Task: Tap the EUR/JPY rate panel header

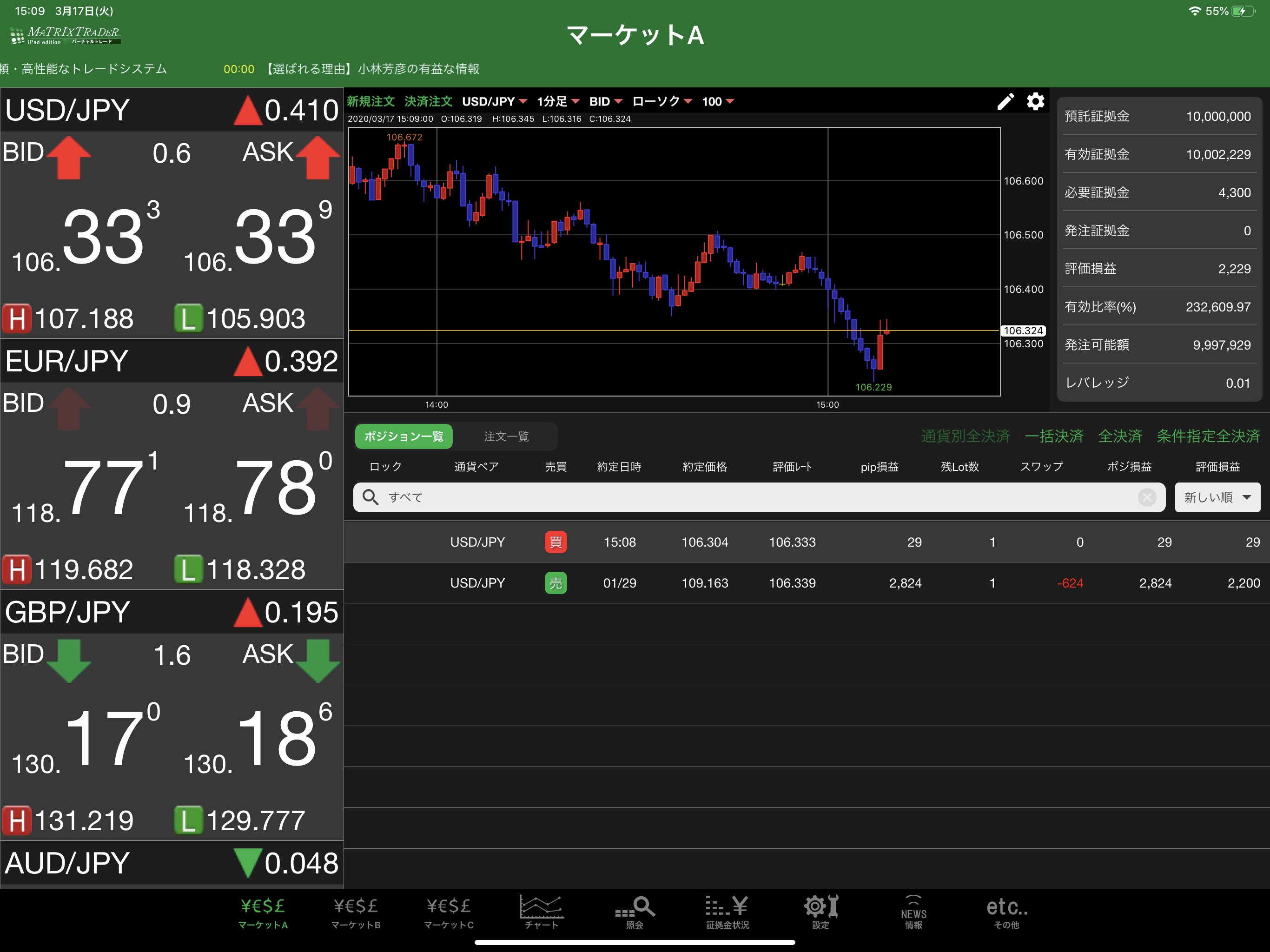Action: [x=172, y=361]
